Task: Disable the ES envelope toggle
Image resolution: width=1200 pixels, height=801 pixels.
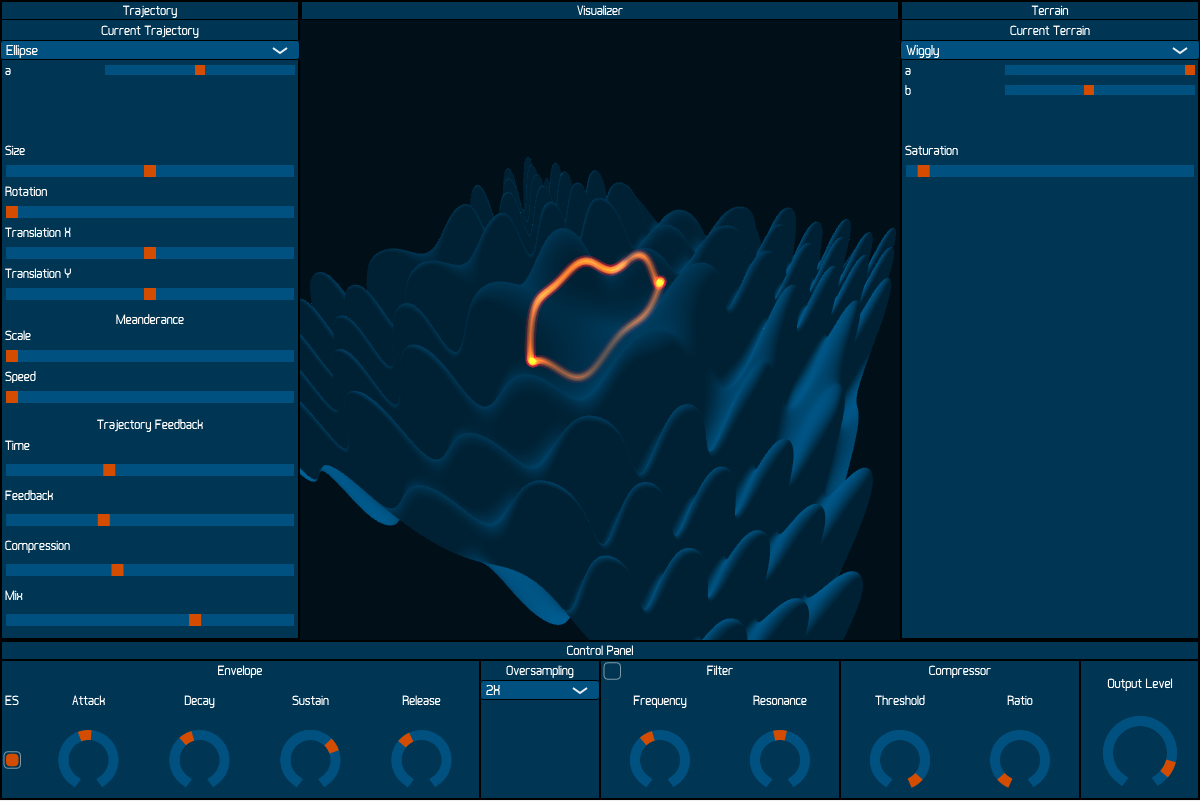Action: pos(12,760)
